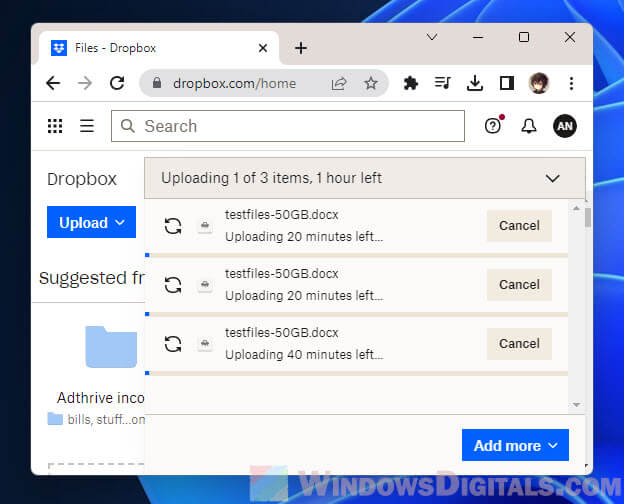This screenshot has width=624, height=504.
Task: Open the Extensions puzzle icon
Action: (x=410, y=83)
